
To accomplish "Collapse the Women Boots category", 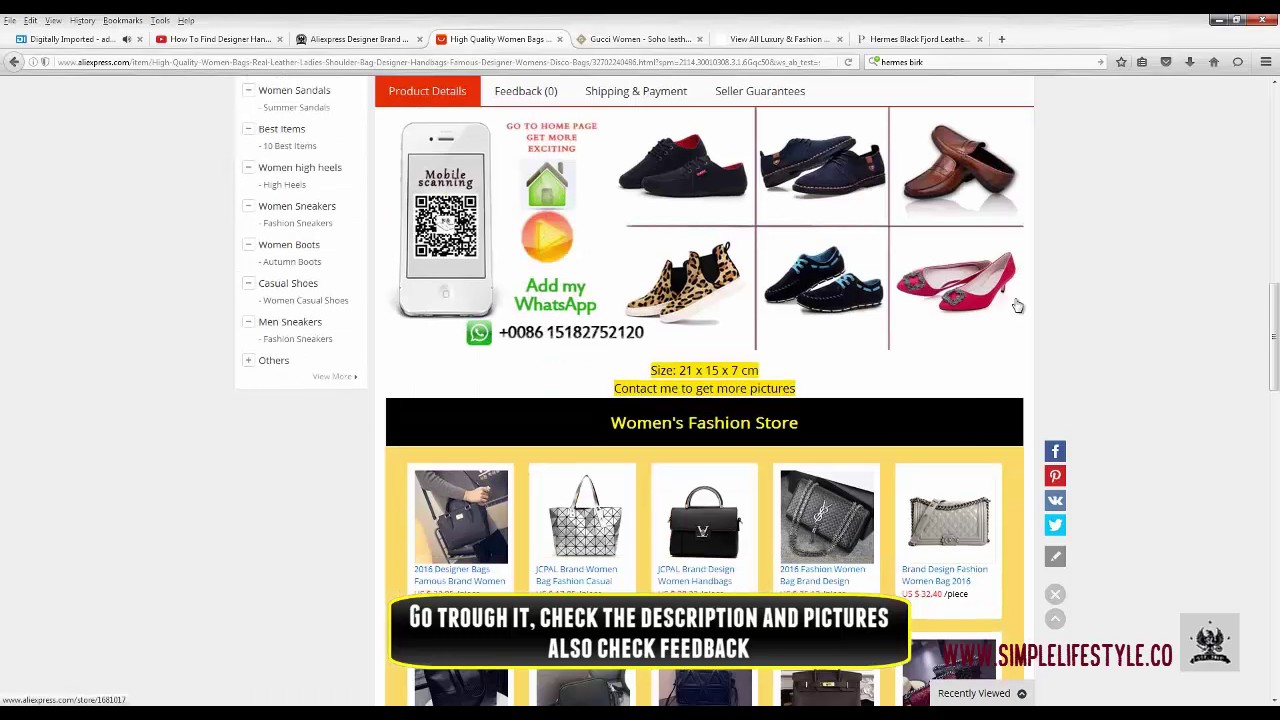I will 248,244.
